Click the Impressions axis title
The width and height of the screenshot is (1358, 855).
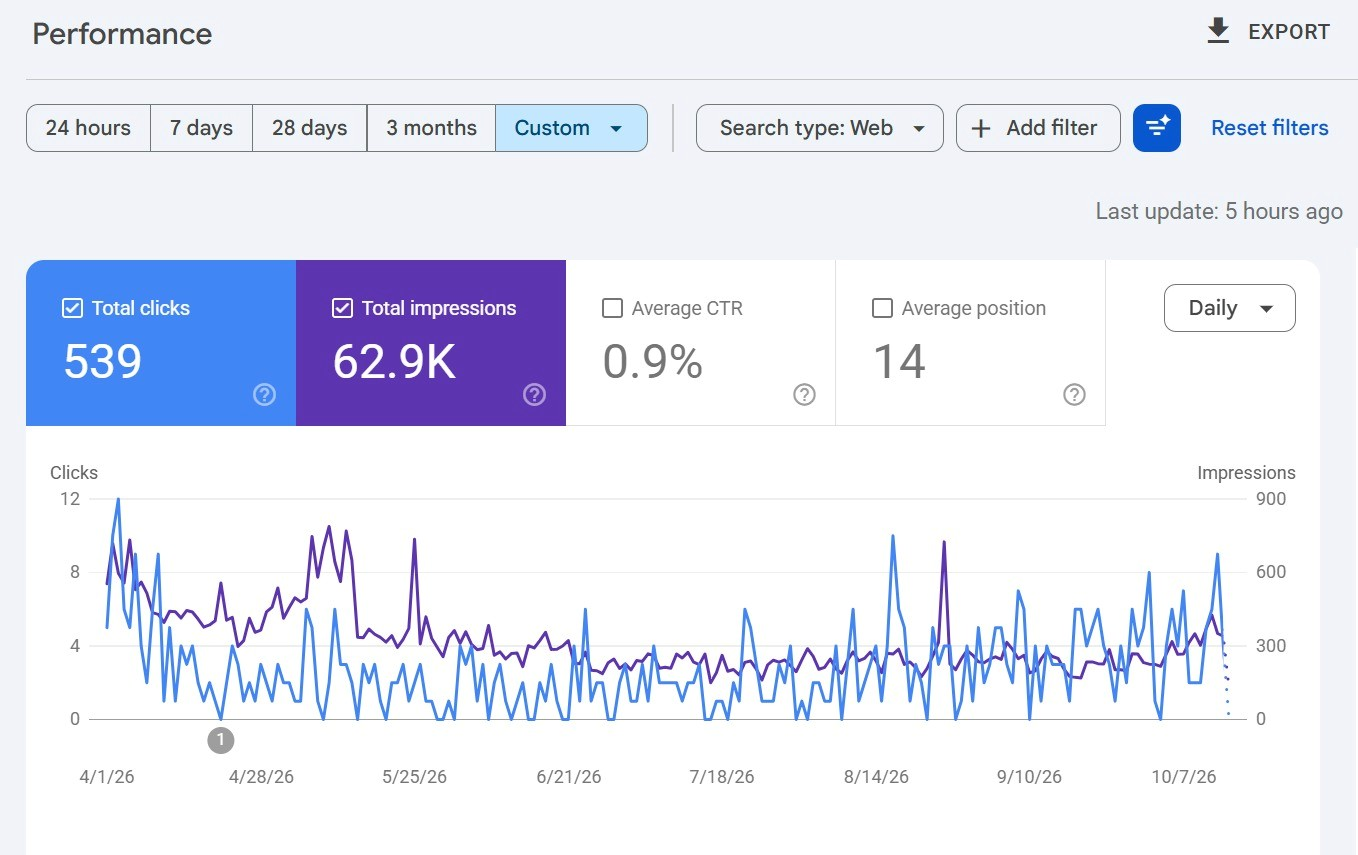1246,473
